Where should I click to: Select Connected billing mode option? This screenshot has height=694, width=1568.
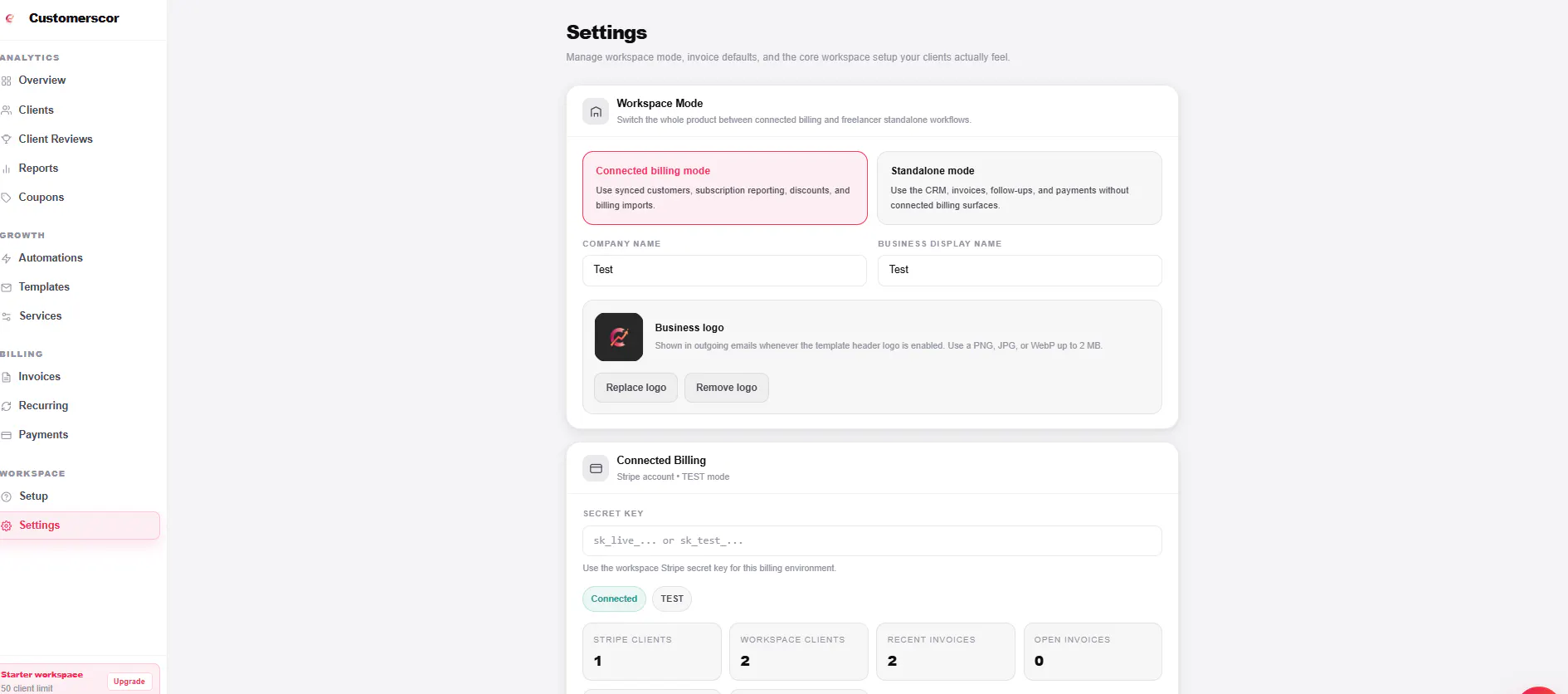pos(724,188)
